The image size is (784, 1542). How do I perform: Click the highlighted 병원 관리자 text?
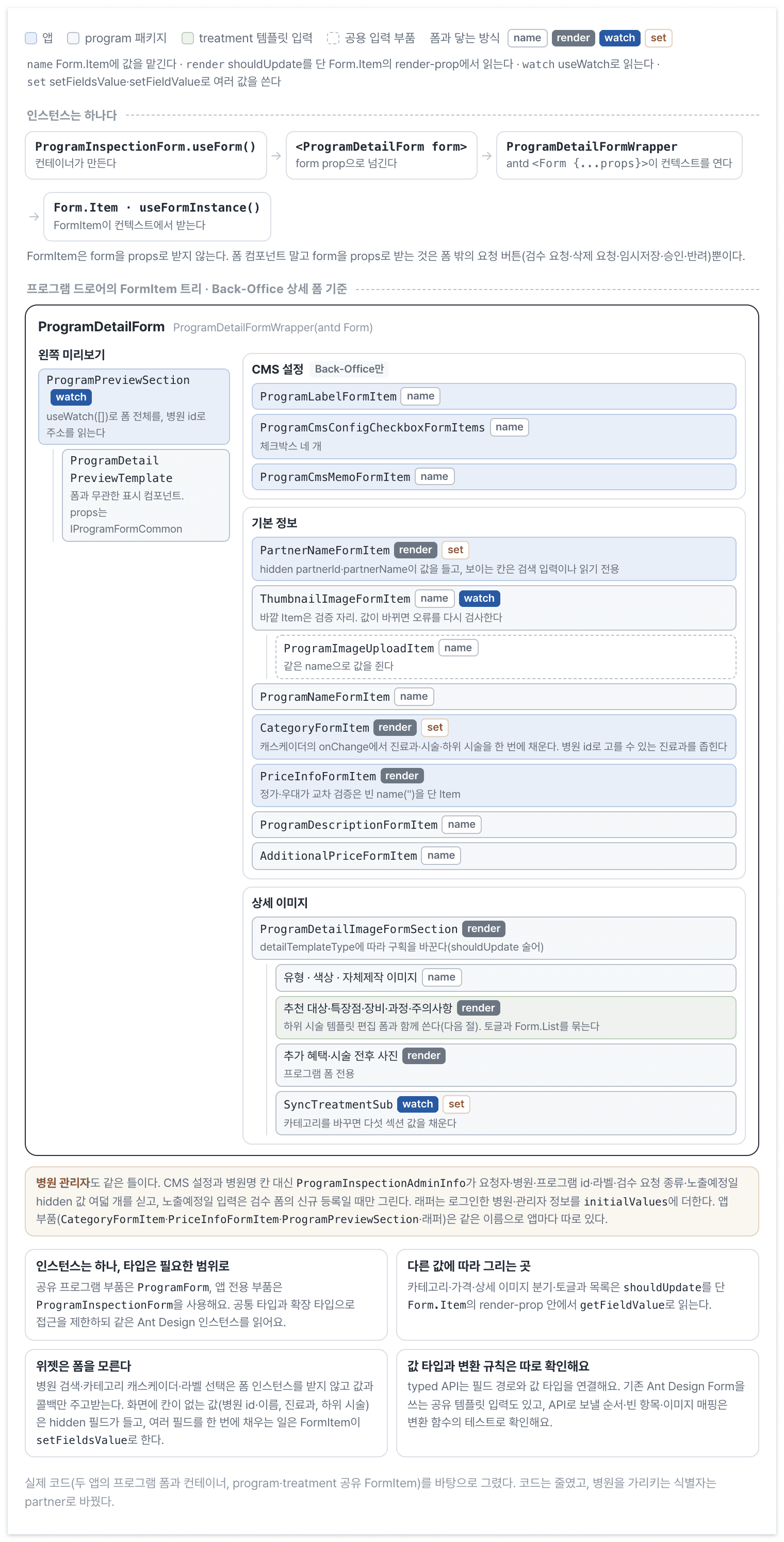click(x=63, y=1183)
